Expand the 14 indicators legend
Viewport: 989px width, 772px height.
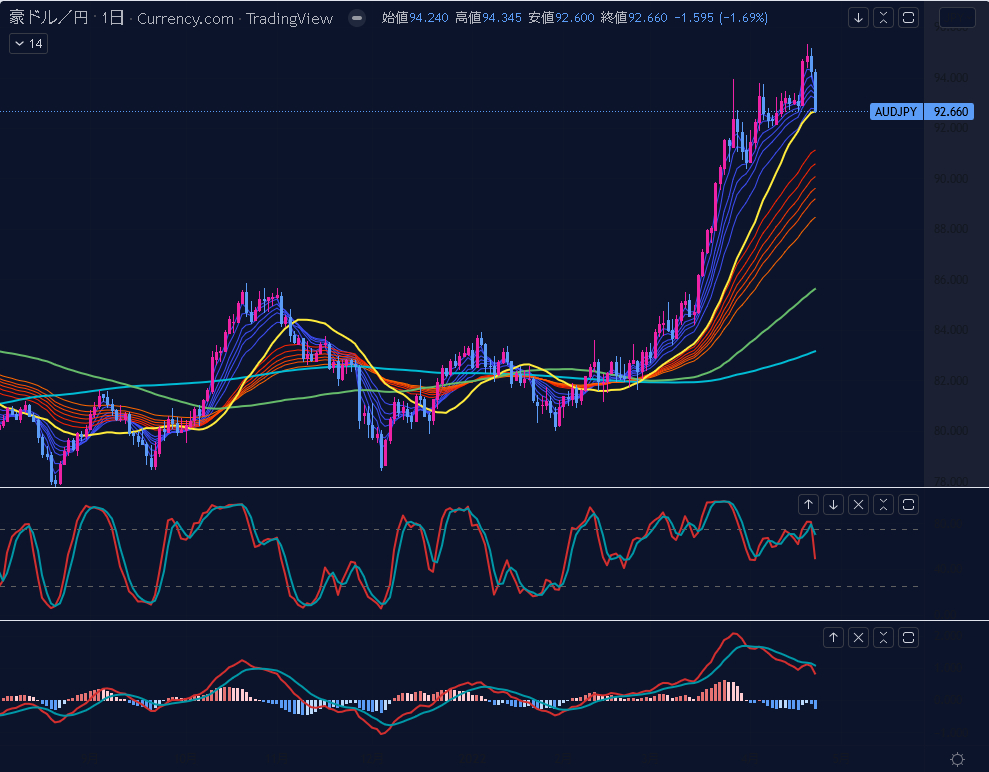(x=28, y=43)
